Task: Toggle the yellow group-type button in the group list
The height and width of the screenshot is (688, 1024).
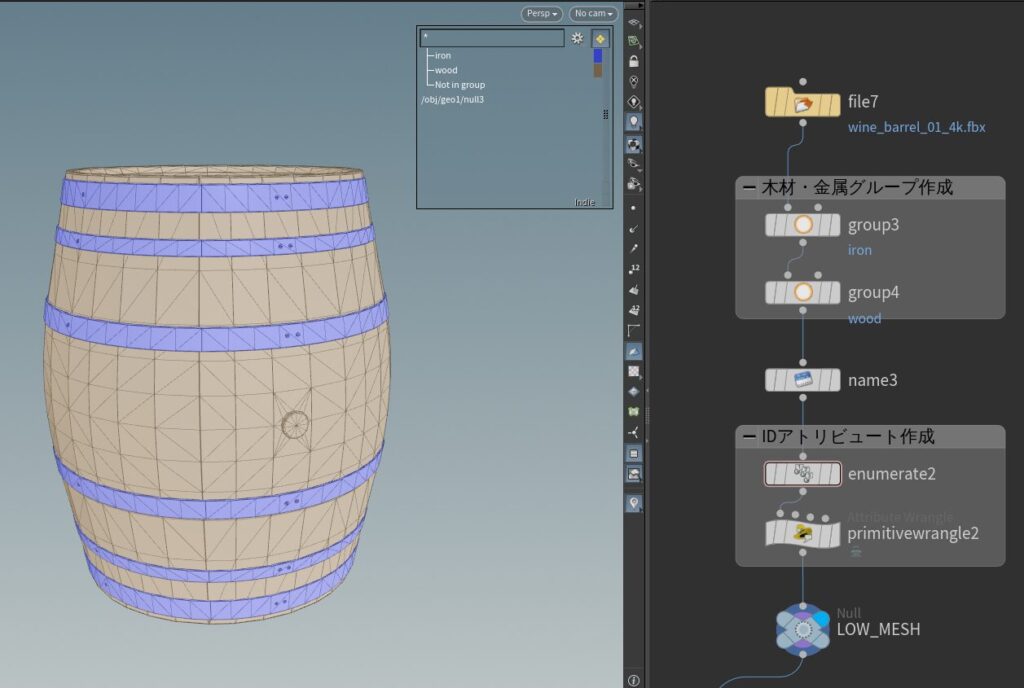Action: (x=600, y=38)
